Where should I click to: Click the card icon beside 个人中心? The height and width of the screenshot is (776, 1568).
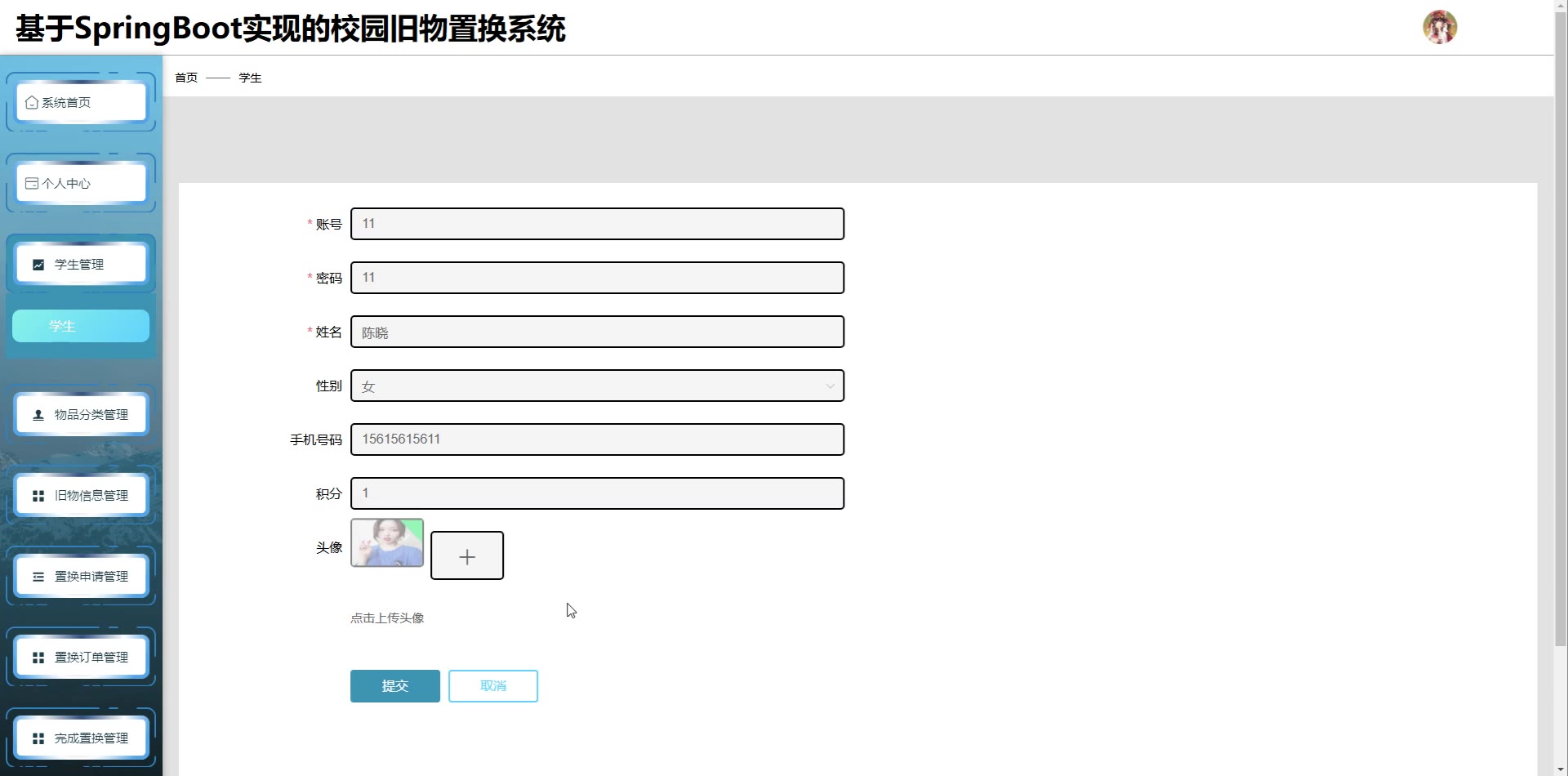pos(32,184)
